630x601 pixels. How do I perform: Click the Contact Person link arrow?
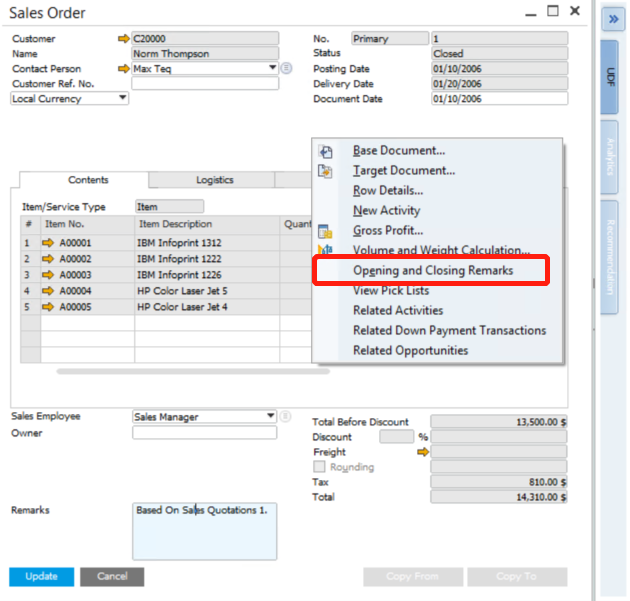[123, 69]
